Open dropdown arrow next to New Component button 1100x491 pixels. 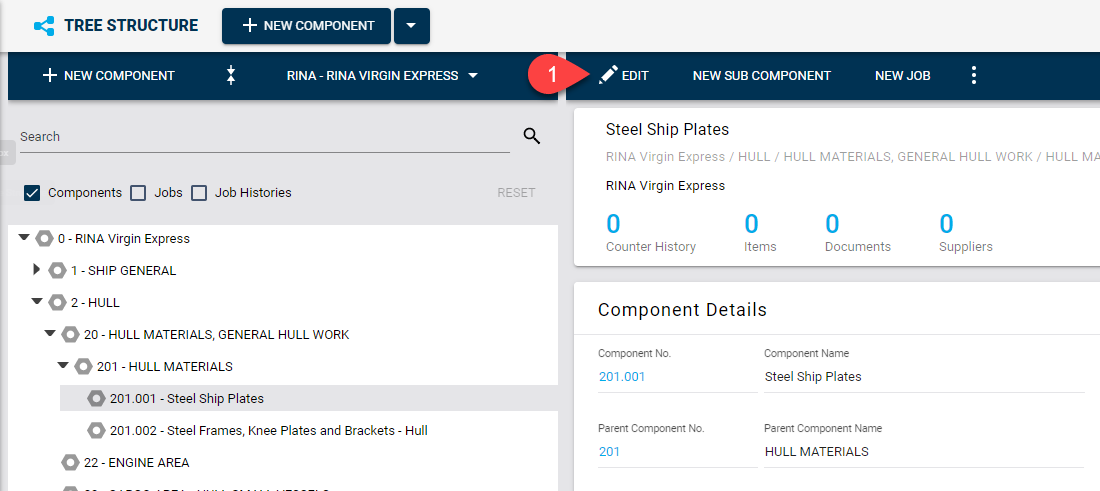pyautogui.click(x=411, y=26)
